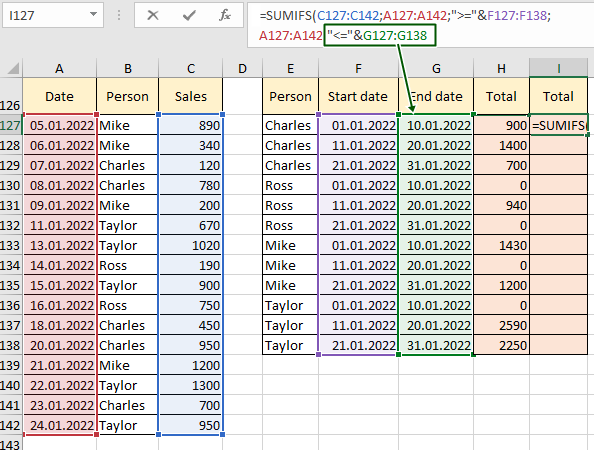Select column E header
594x450 pixels.
click(290, 69)
